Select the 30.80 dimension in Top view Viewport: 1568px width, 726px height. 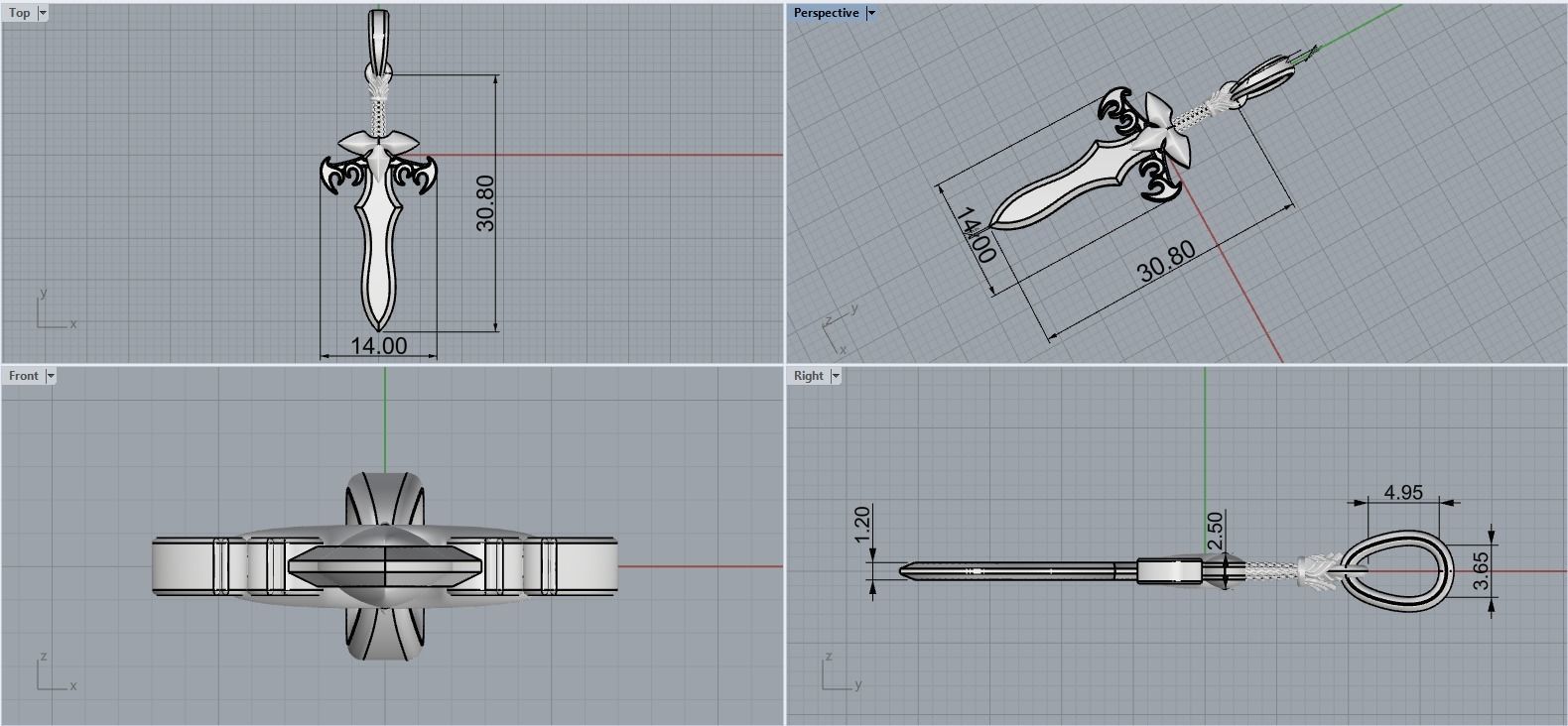(485, 203)
